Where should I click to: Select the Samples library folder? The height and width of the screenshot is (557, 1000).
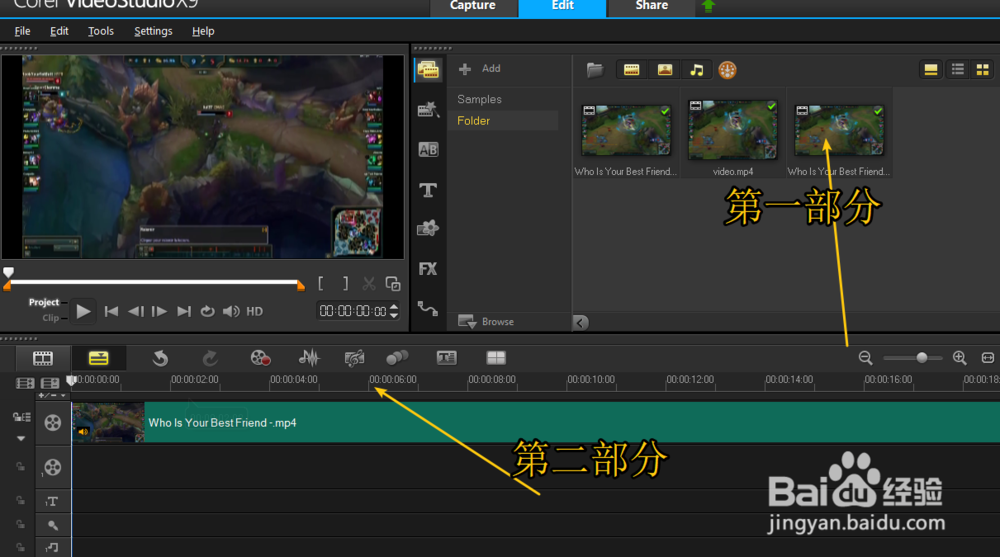point(479,100)
